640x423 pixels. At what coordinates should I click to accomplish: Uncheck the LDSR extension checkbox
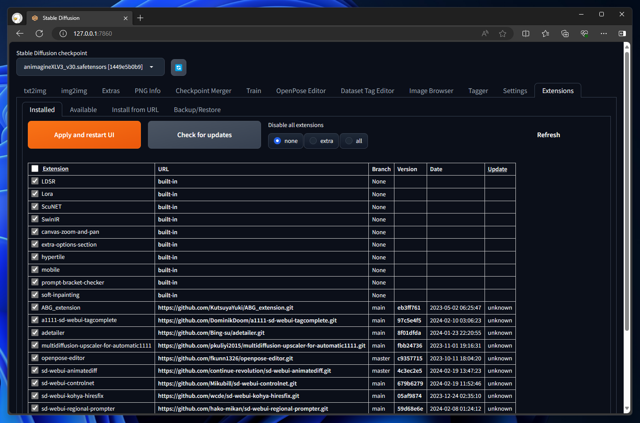[35, 181]
